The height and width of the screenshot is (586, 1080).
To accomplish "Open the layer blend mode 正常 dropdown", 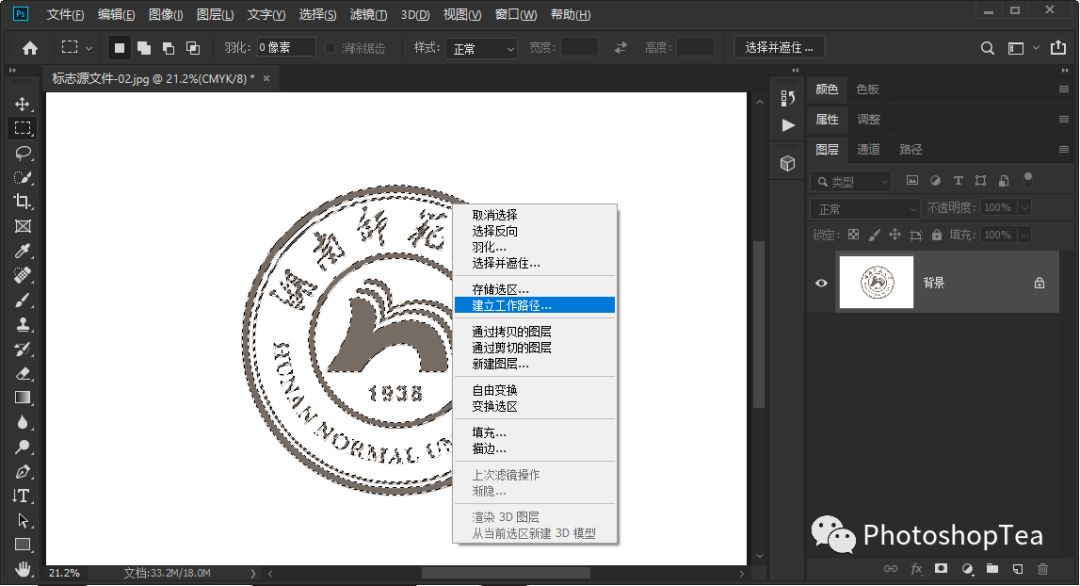I will point(866,209).
